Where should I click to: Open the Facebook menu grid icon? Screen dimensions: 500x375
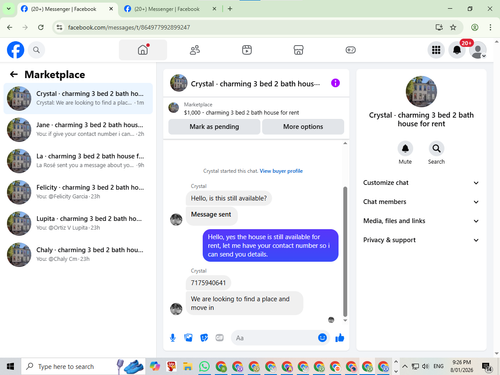coord(436,50)
